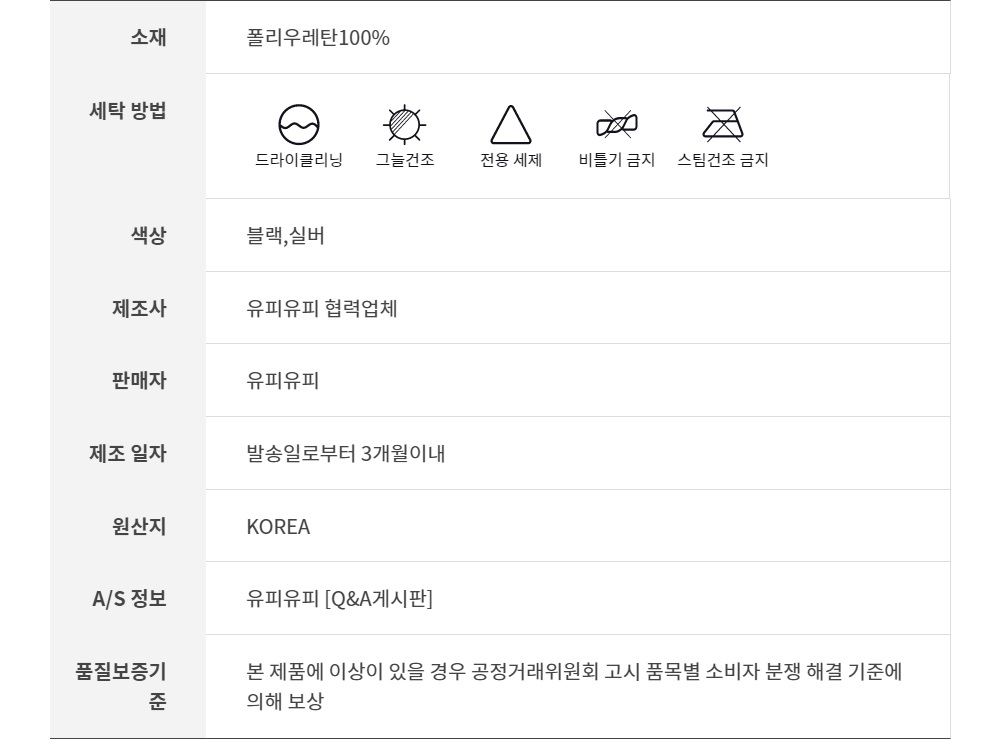The width and height of the screenshot is (1000, 739).
Task: Click the 판매자 value 유피유피
Action: click(x=283, y=381)
